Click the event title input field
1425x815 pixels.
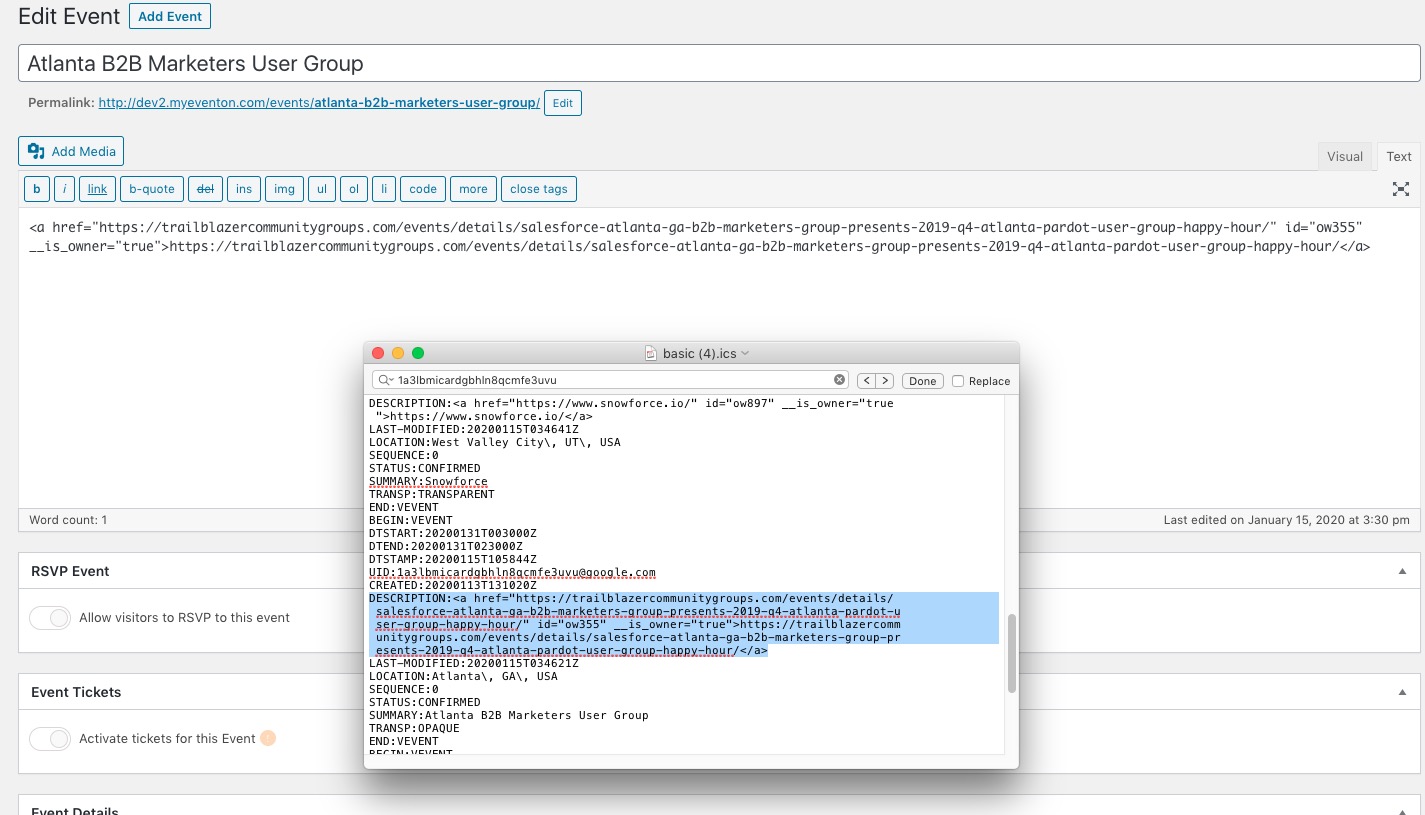coord(718,63)
